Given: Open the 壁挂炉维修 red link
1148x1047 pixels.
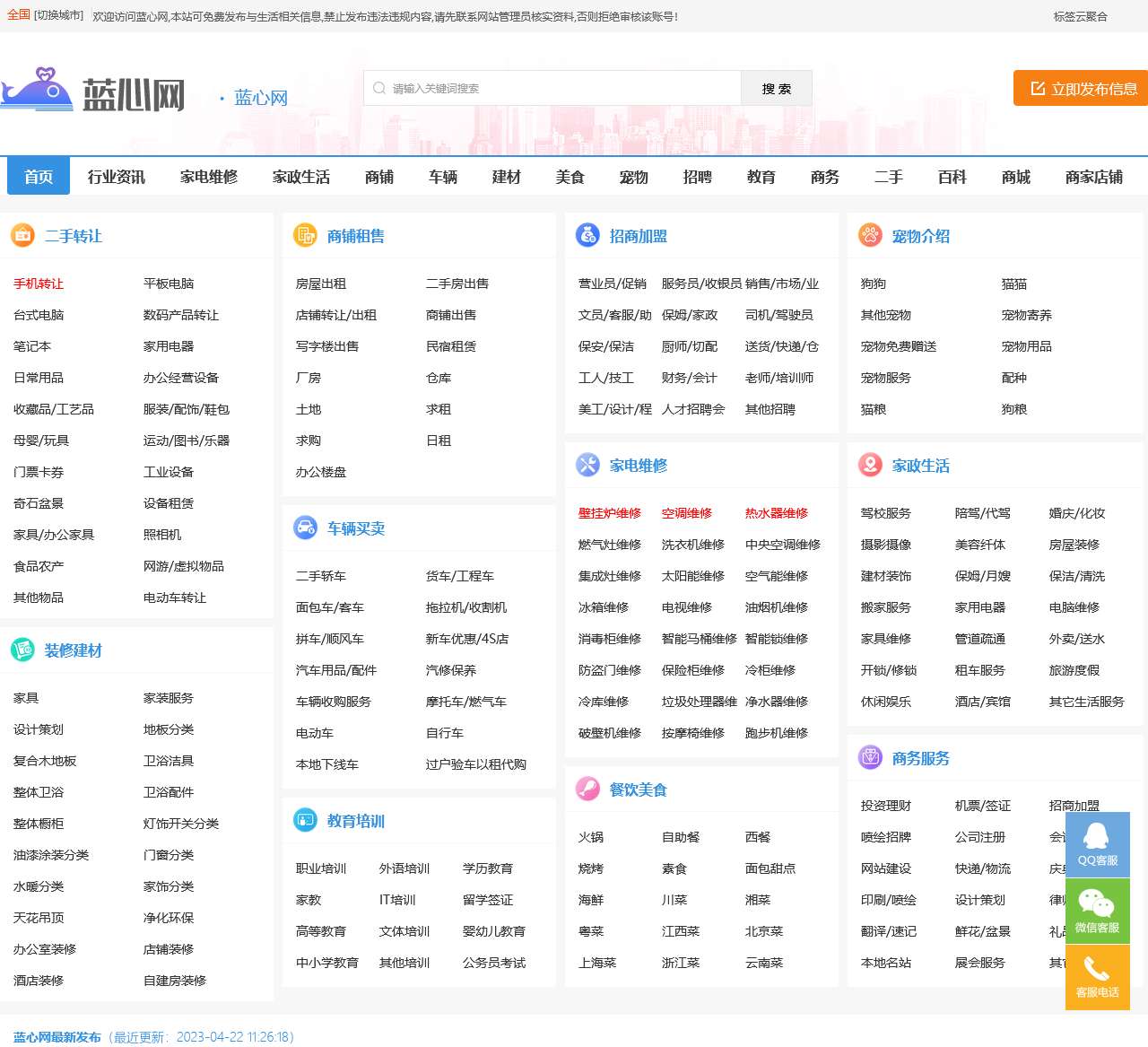Looking at the screenshot, I should click(x=610, y=513).
